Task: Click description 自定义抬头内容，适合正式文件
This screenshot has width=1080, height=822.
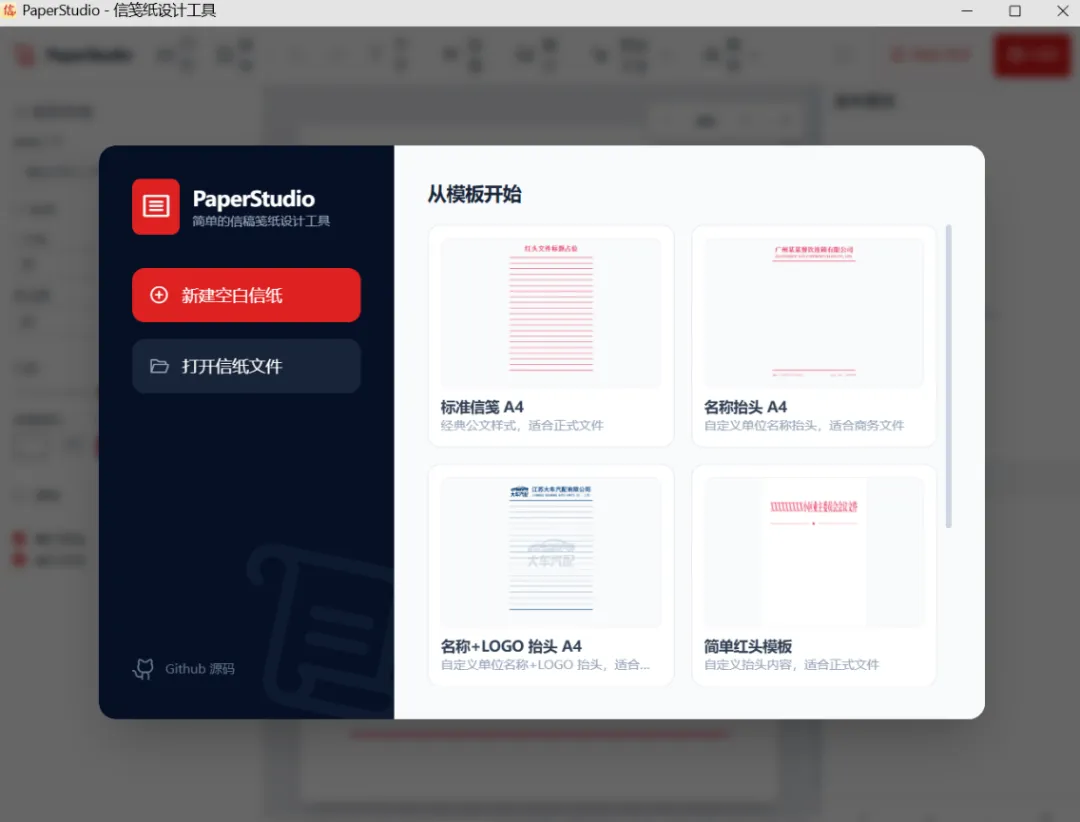Action: click(x=791, y=665)
